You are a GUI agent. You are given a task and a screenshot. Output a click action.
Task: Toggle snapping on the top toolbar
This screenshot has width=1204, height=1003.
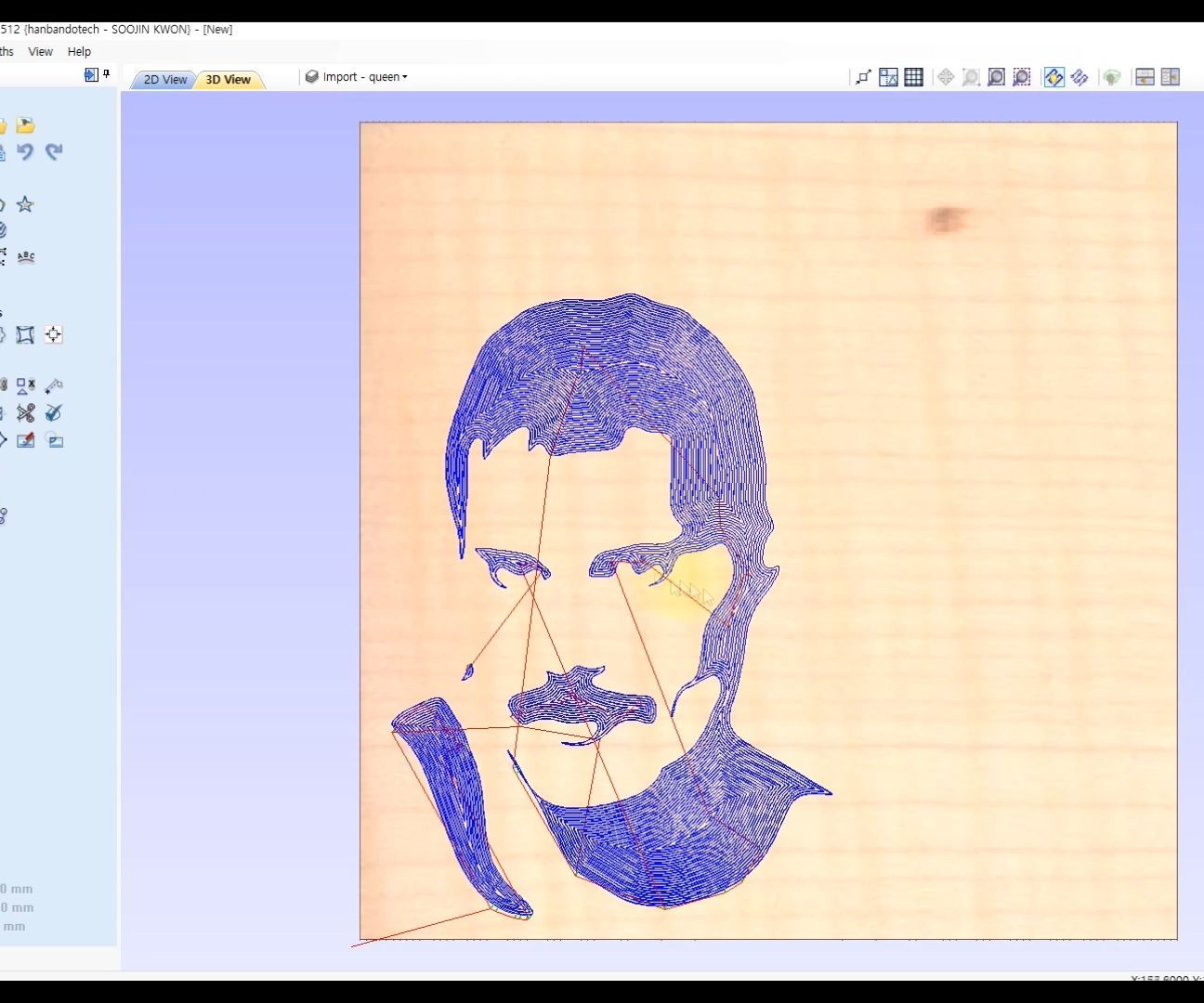tap(861, 78)
